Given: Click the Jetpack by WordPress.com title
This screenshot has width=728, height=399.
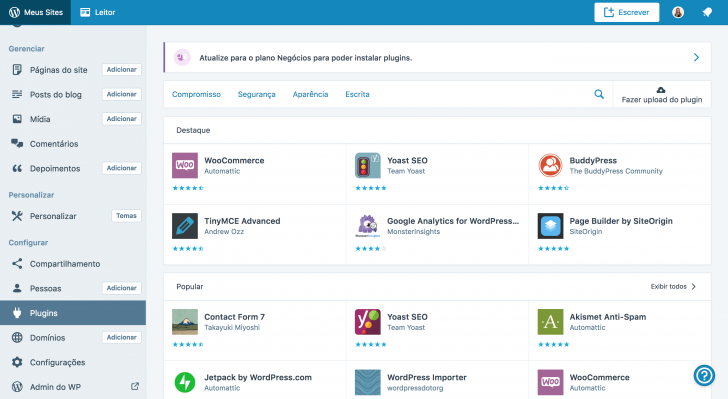Looking at the screenshot, I should [x=258, y=378].
